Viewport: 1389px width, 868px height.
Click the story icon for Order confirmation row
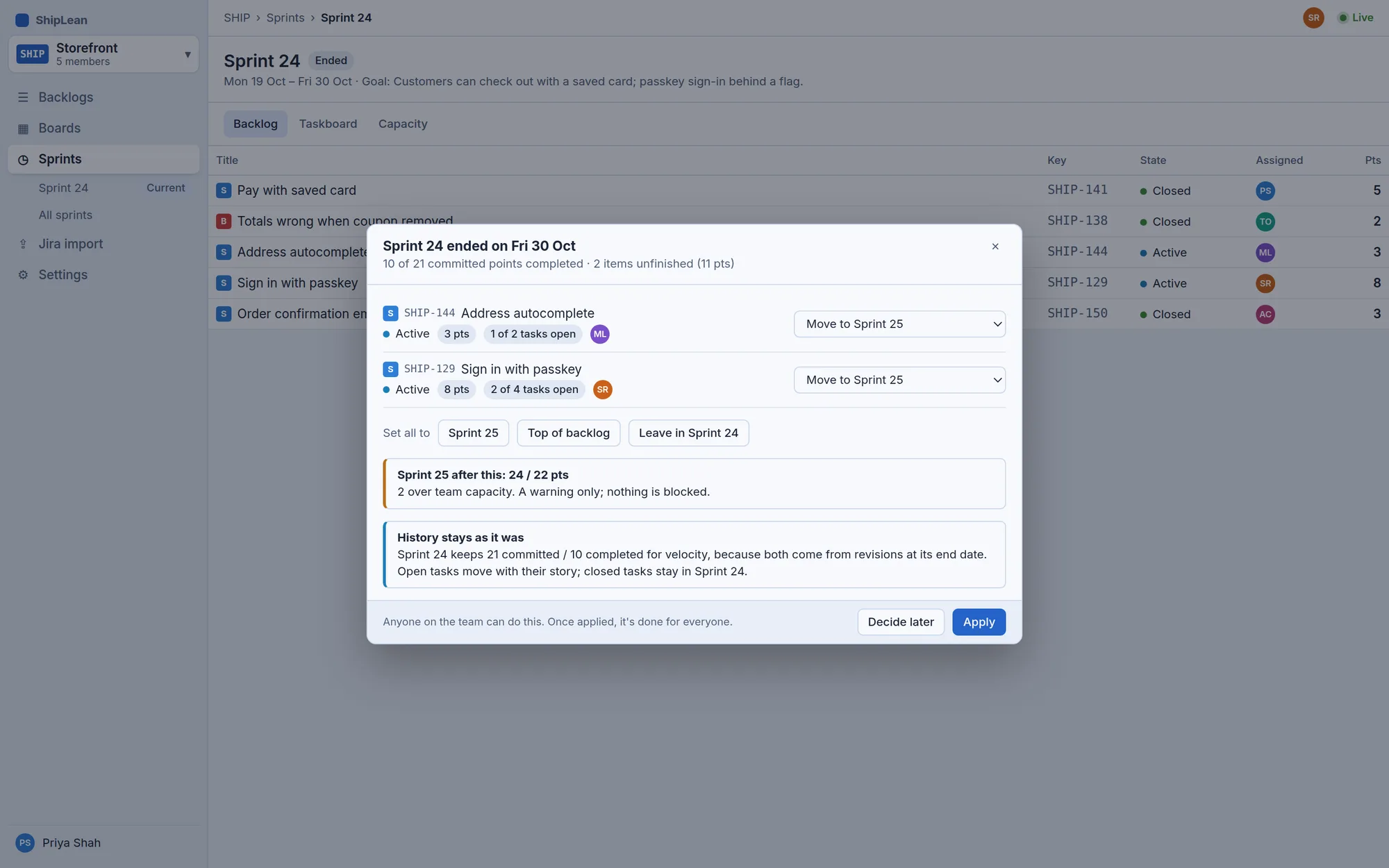tap(224, 314)
